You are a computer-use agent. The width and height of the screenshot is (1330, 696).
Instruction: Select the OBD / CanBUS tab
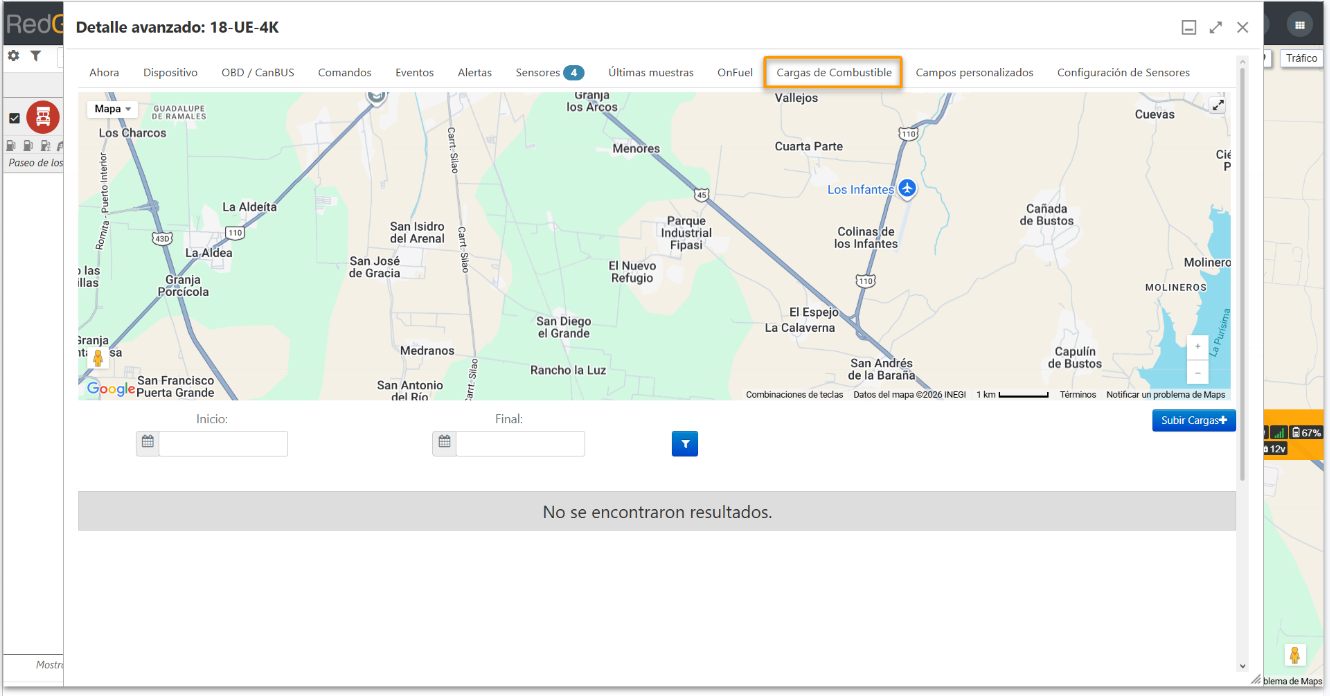(258, 73)
